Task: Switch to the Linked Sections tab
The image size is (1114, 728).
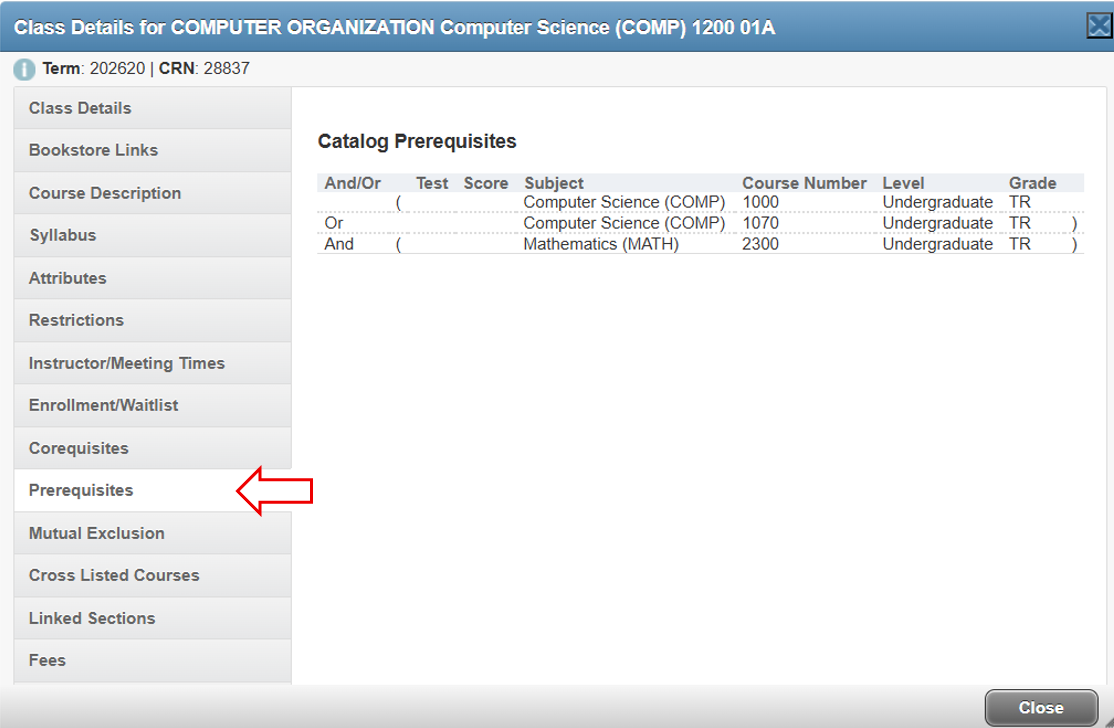Action: tap(92, 618)
